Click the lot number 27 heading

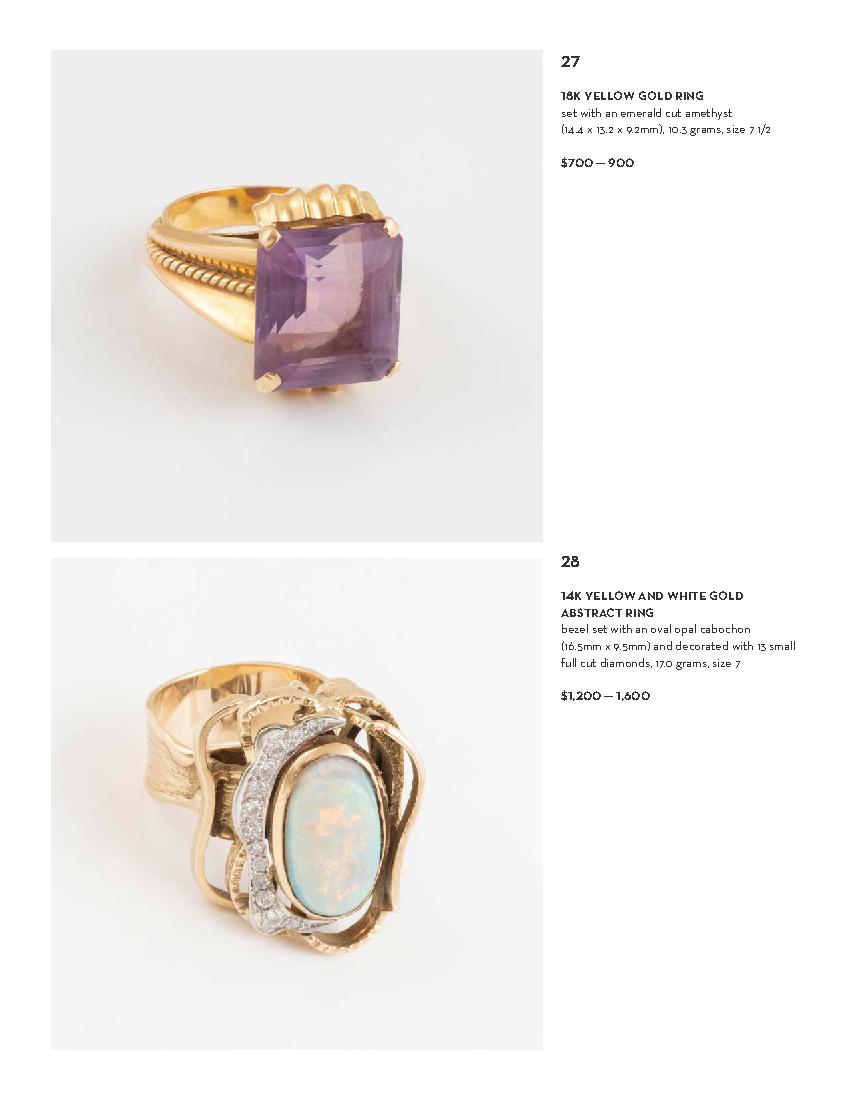tap(570, 62)
